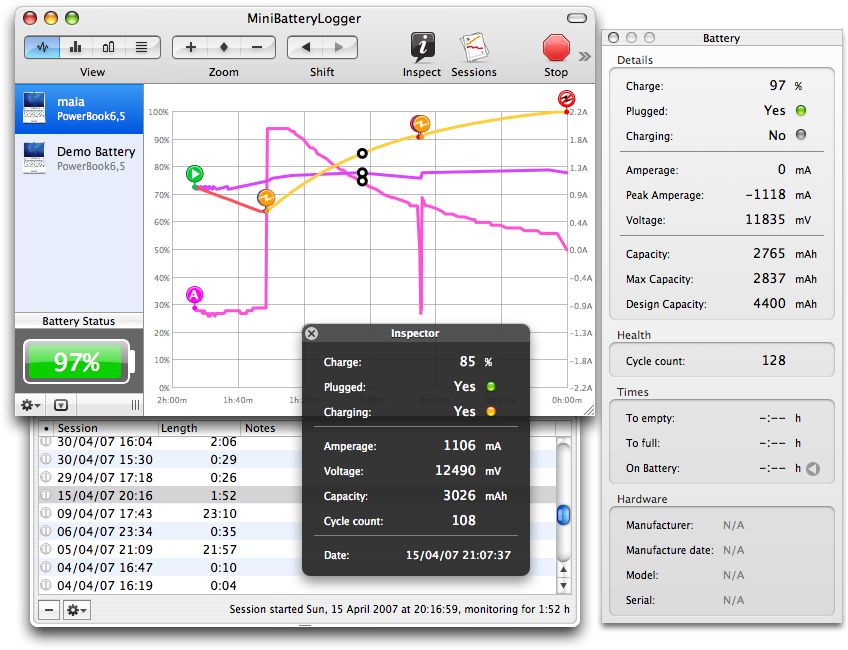
Task: Shift the graph left
Action: [x=305, y=47]
